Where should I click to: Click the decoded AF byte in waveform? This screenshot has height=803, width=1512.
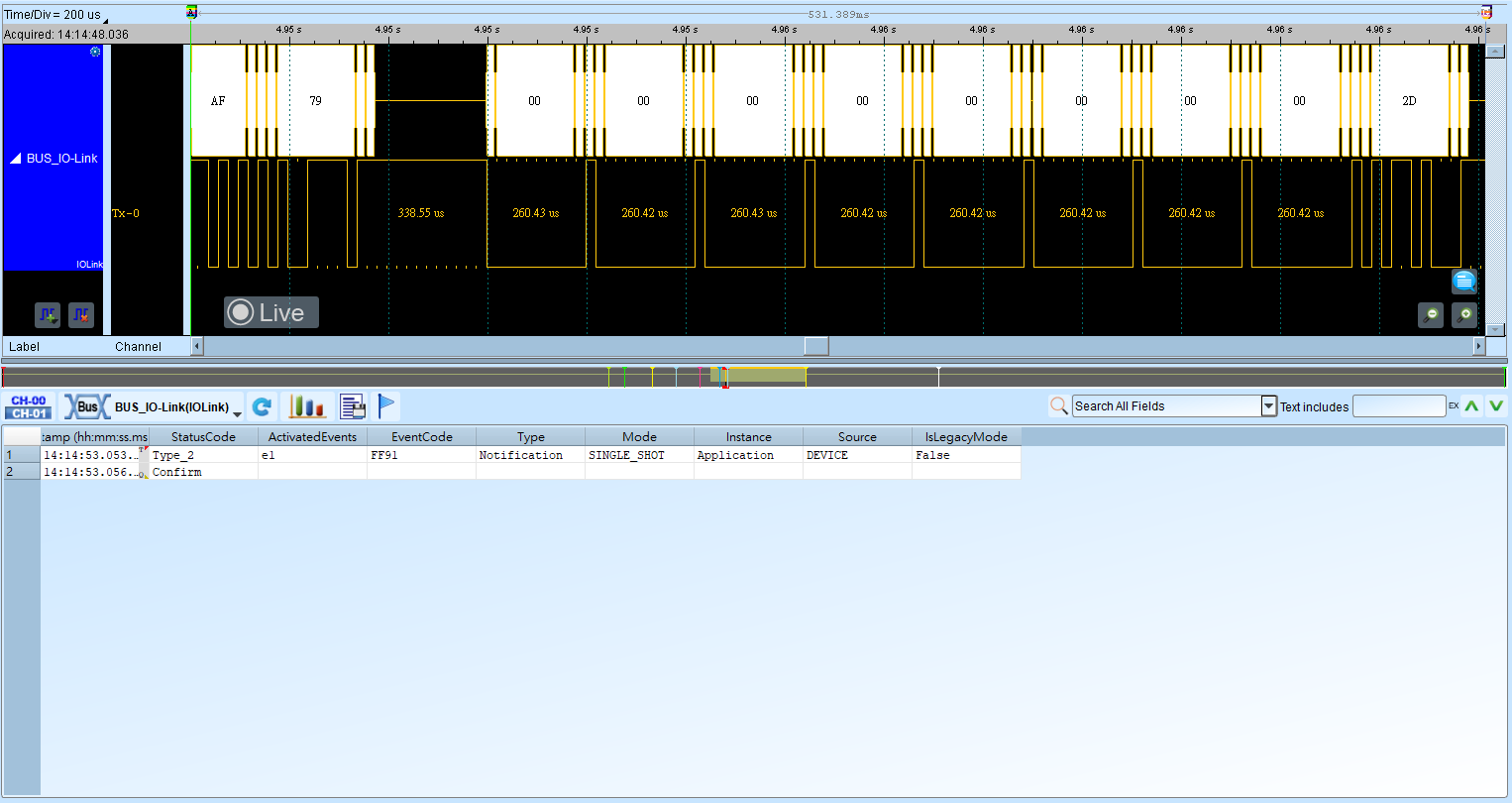(x=218, y=101)
